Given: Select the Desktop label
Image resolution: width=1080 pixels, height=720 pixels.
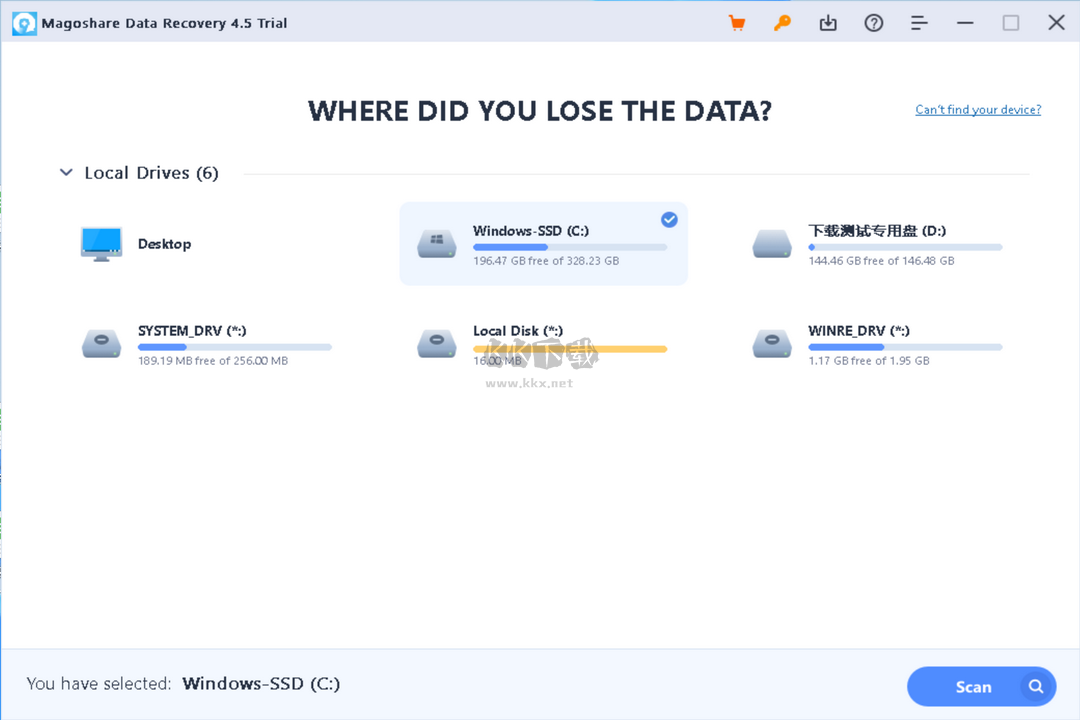Looking at the screenshot, I should pyautogui.click(x=165, y=244).
